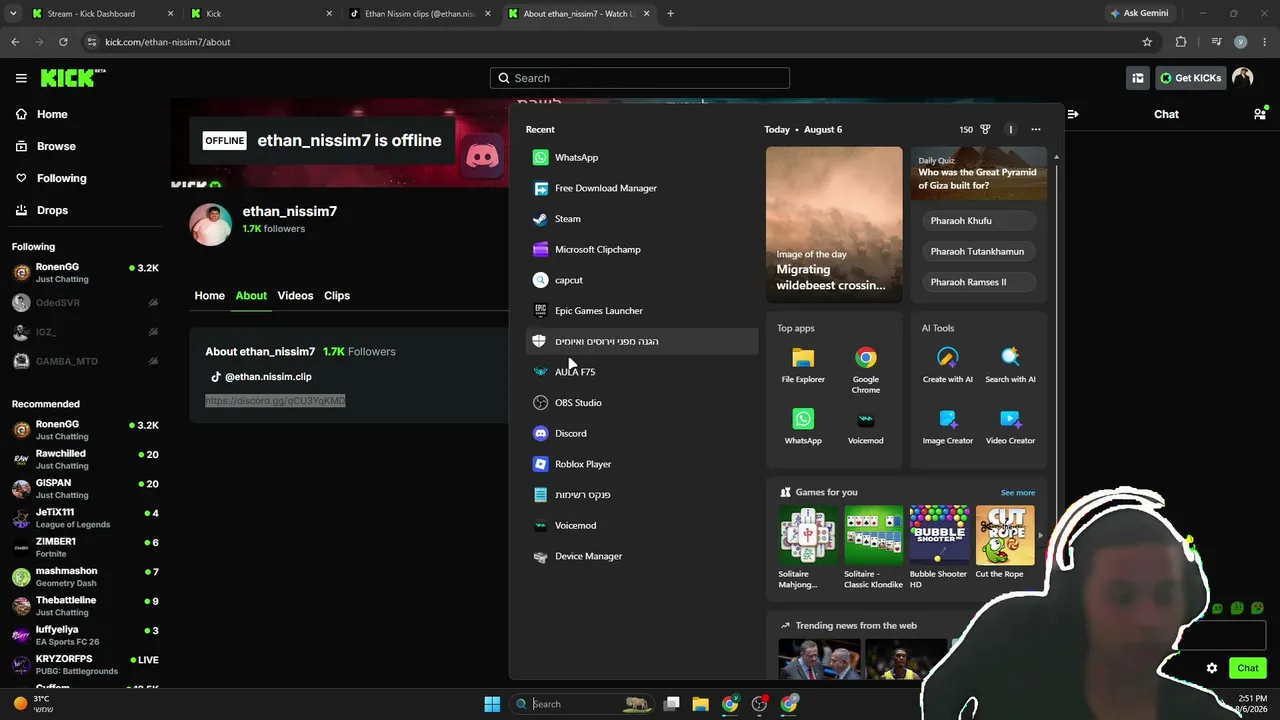Choose Pharaoh Tutankhamun quiz answer

click(x=978, y=251)
